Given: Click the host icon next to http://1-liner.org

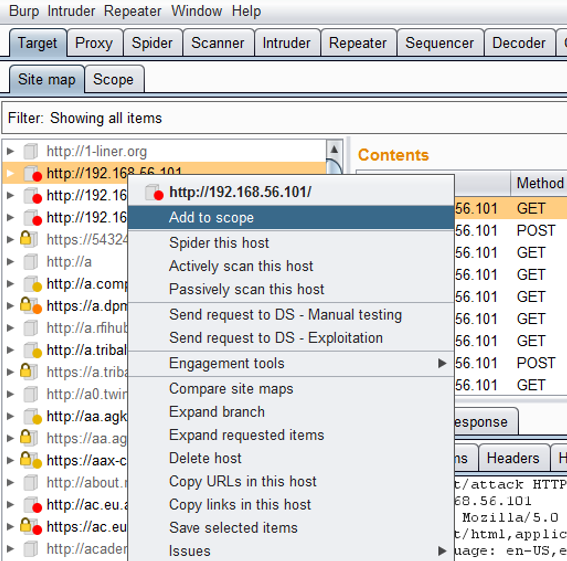Looking at the screenshot, I should (31, 151).
